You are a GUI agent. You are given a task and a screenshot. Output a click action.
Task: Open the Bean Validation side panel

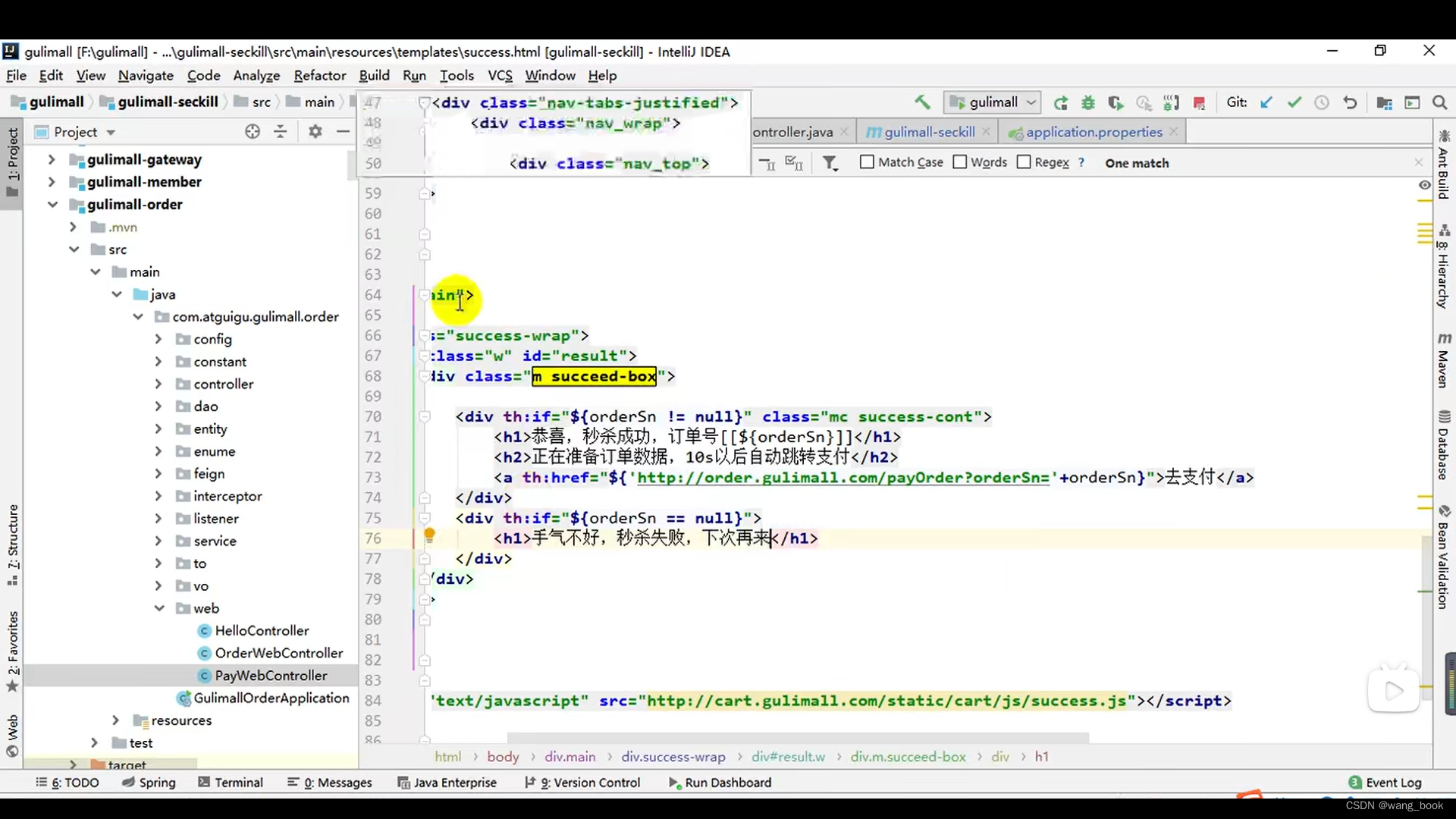[x=1443, y=557]
